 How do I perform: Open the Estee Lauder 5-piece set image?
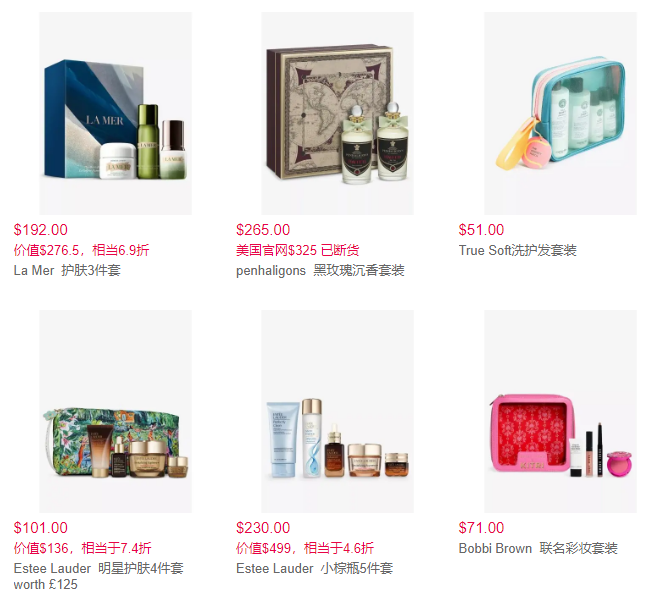pyautogui.click(x=338, y=411)
